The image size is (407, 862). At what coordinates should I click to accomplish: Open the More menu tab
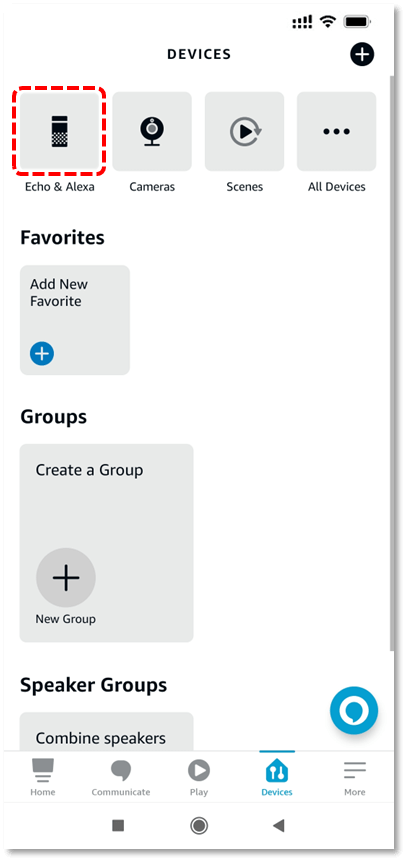click(x=355, y=777)
